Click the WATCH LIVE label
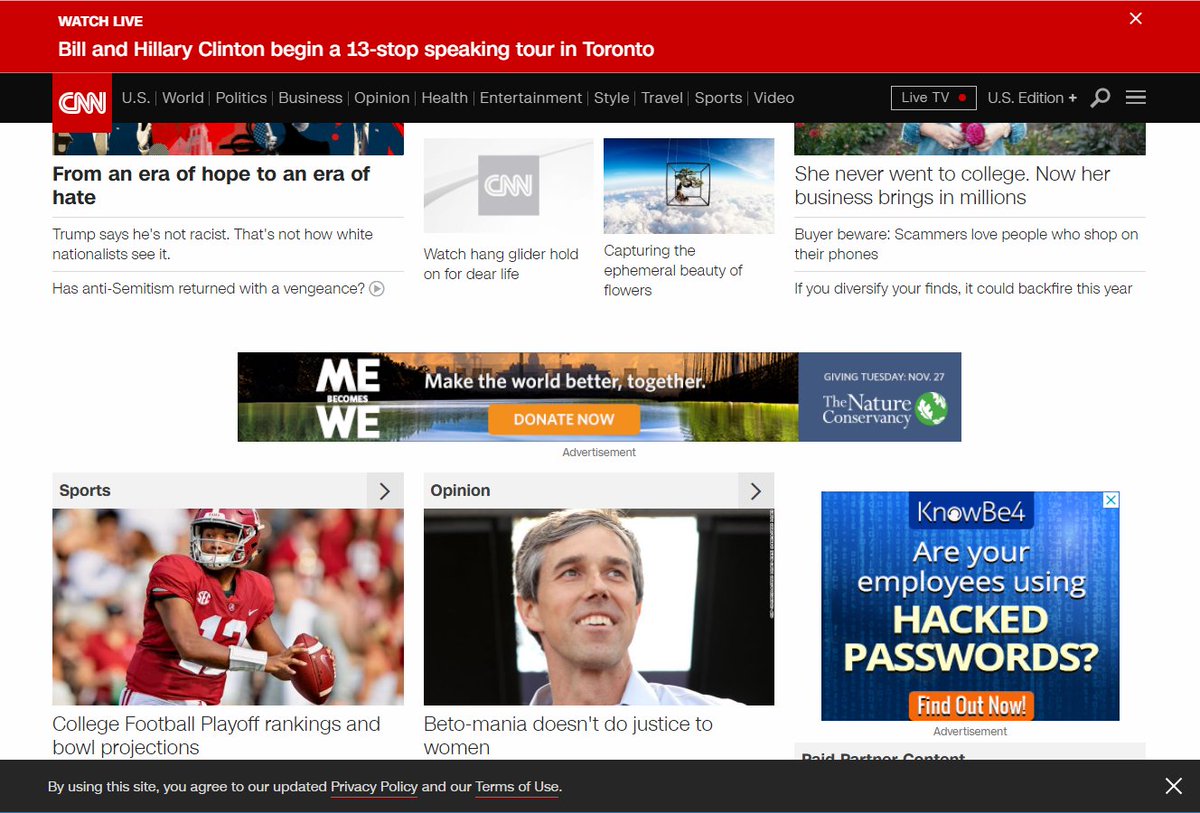 pos(100,21)
